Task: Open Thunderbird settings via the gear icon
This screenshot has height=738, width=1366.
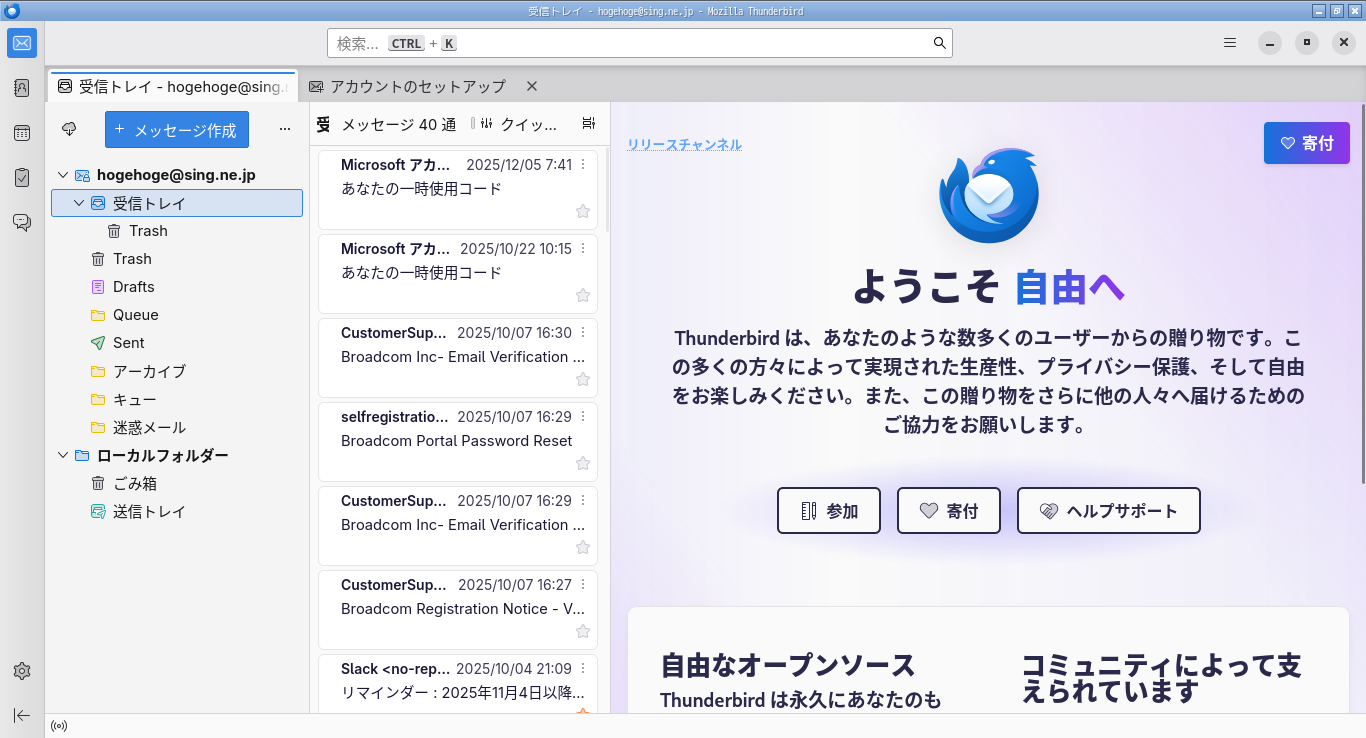Action: click(x=21, y=670)
